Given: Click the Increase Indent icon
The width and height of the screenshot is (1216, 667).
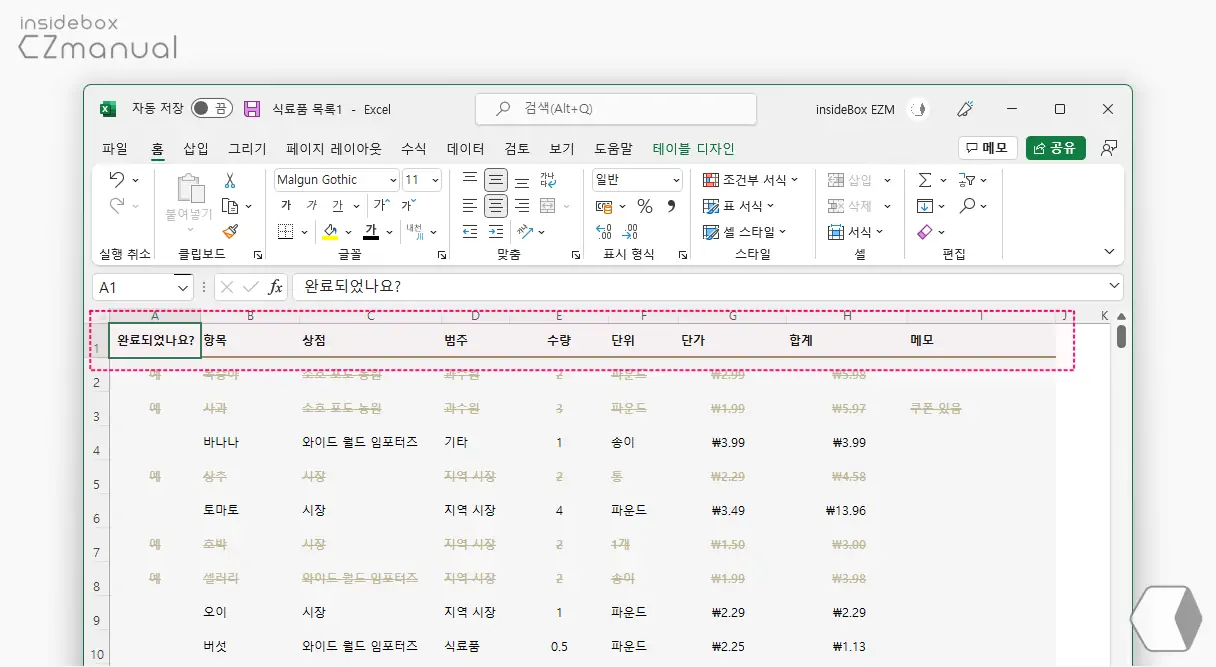Looking at the screenshot, I should tap(496, 232).
